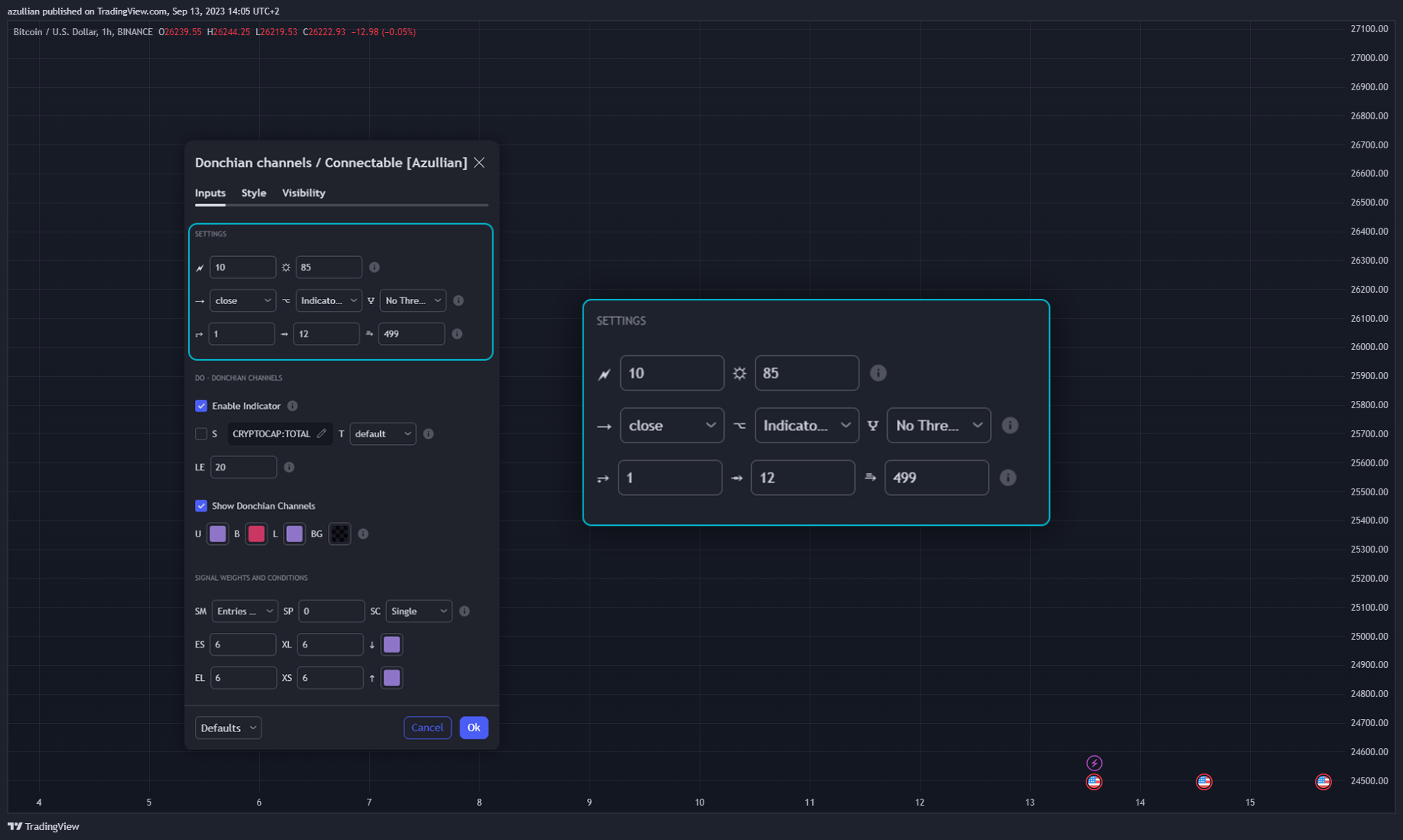This screenshot has height=840, width=1403.
Task: Switch to the Style tab
Action: 254,193
